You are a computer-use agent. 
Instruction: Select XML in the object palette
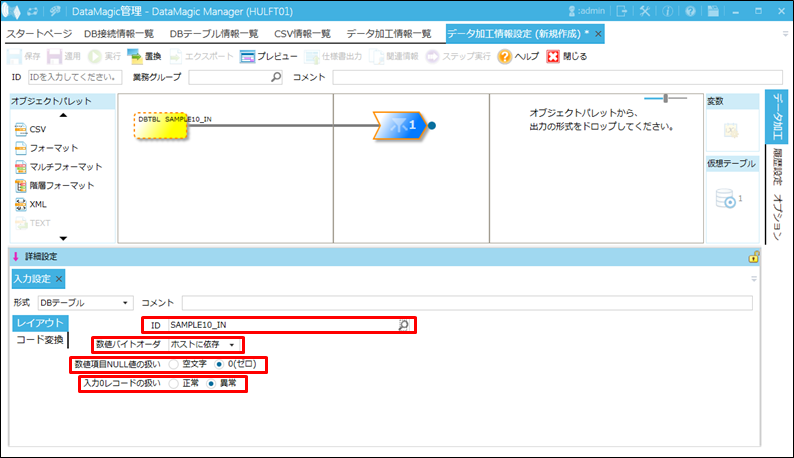[31, 204]
